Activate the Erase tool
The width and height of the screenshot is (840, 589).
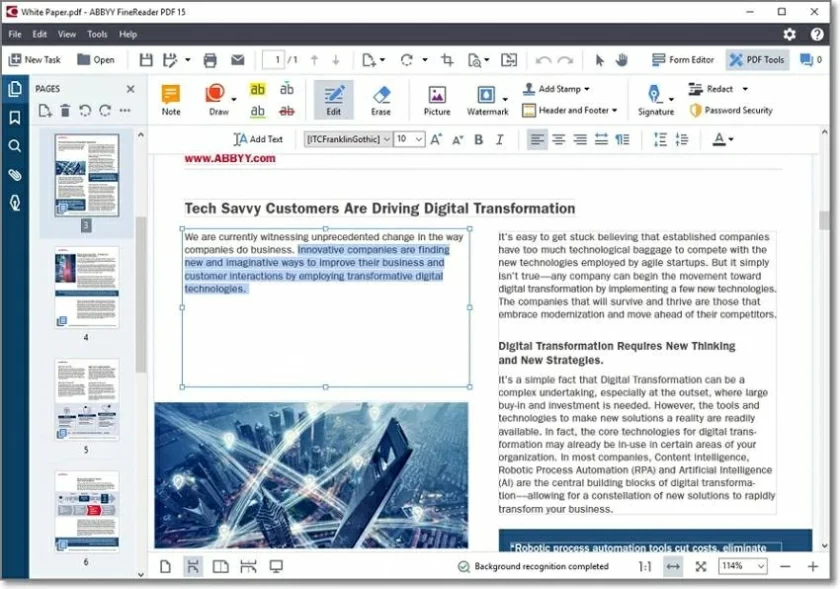pos(383,99)
